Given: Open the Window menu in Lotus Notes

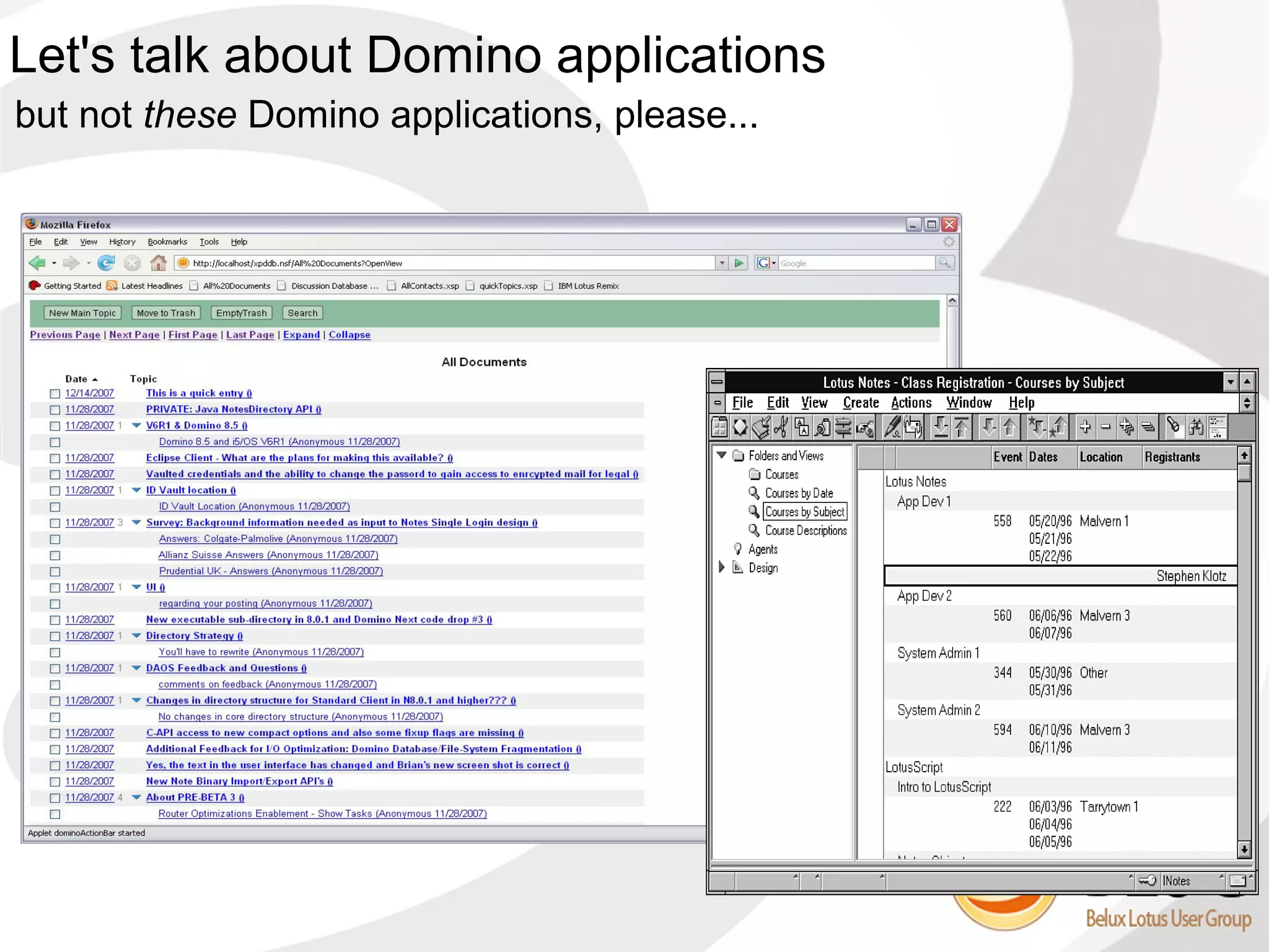Looking at the screenshot, I should click(969, 403).
